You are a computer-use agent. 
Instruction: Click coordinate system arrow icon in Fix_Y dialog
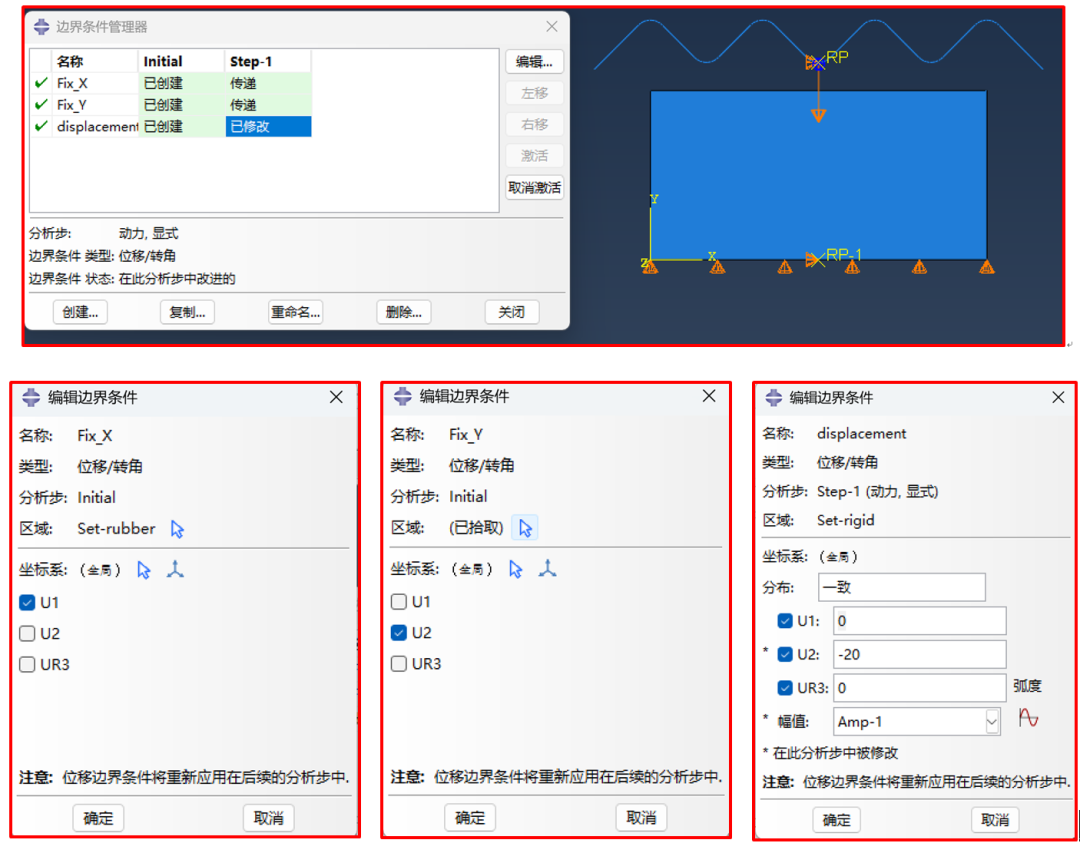tap(516, 568)
